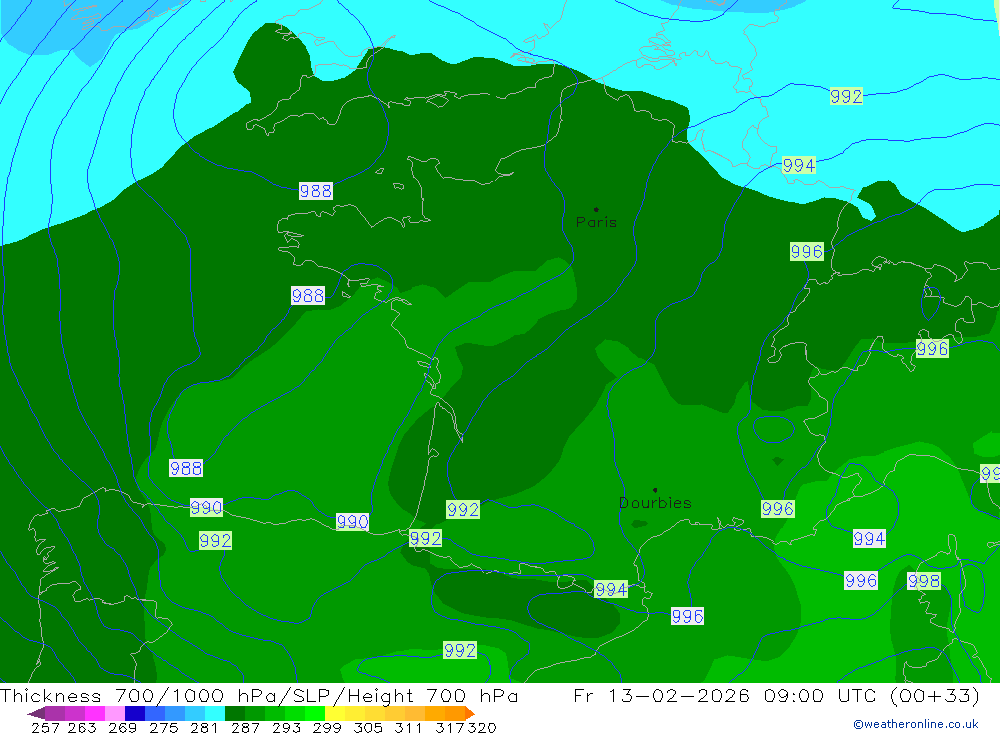Pick the dark navy blue legend swatch
The height and width of the screenshot is (733, 1000).
click(x=135, y=713)
